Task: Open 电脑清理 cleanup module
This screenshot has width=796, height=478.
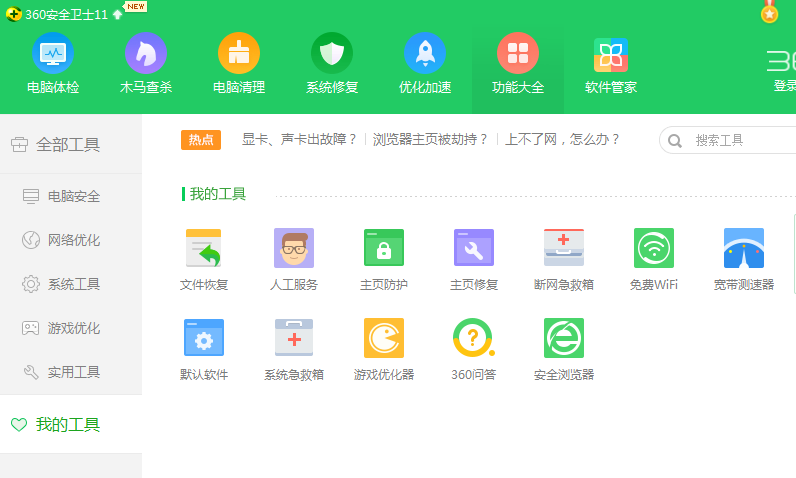Action: [239, 64]
